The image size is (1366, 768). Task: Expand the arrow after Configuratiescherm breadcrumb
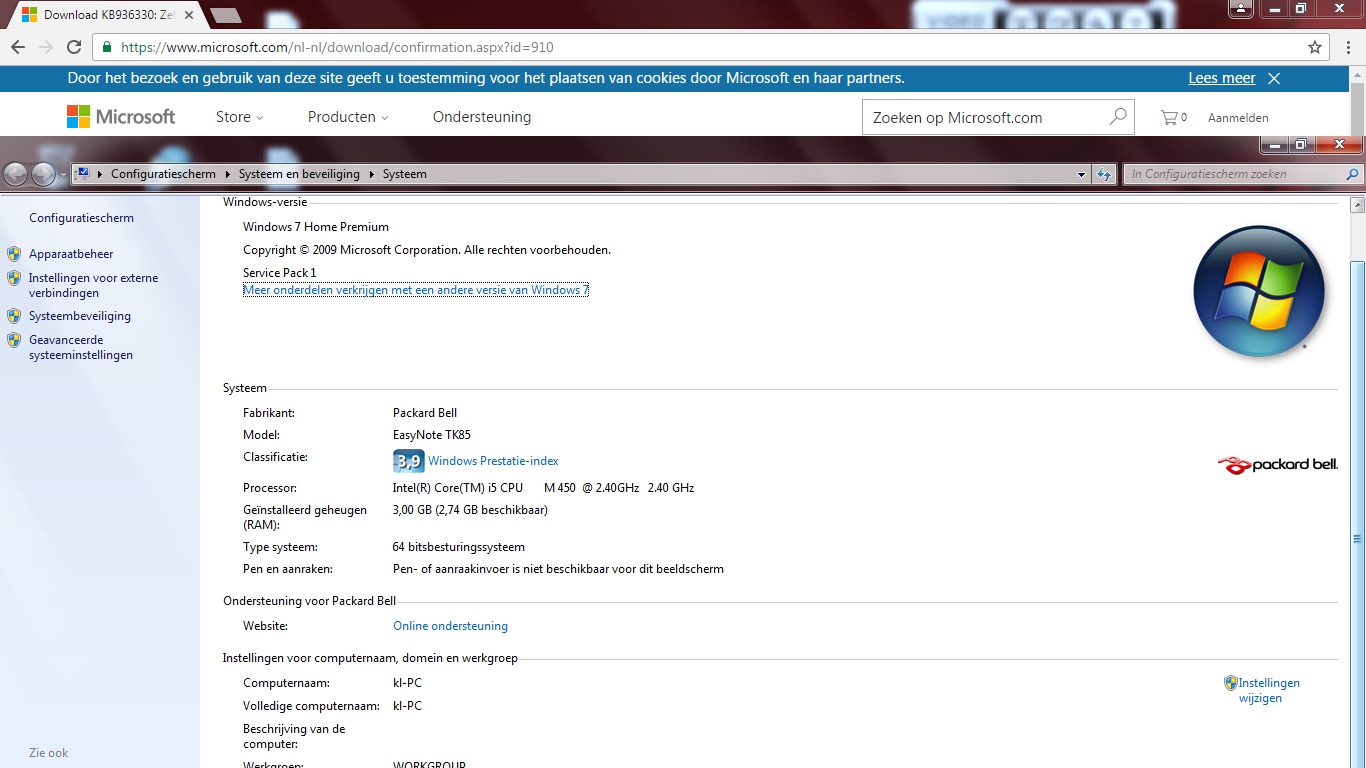coord(227,174)
